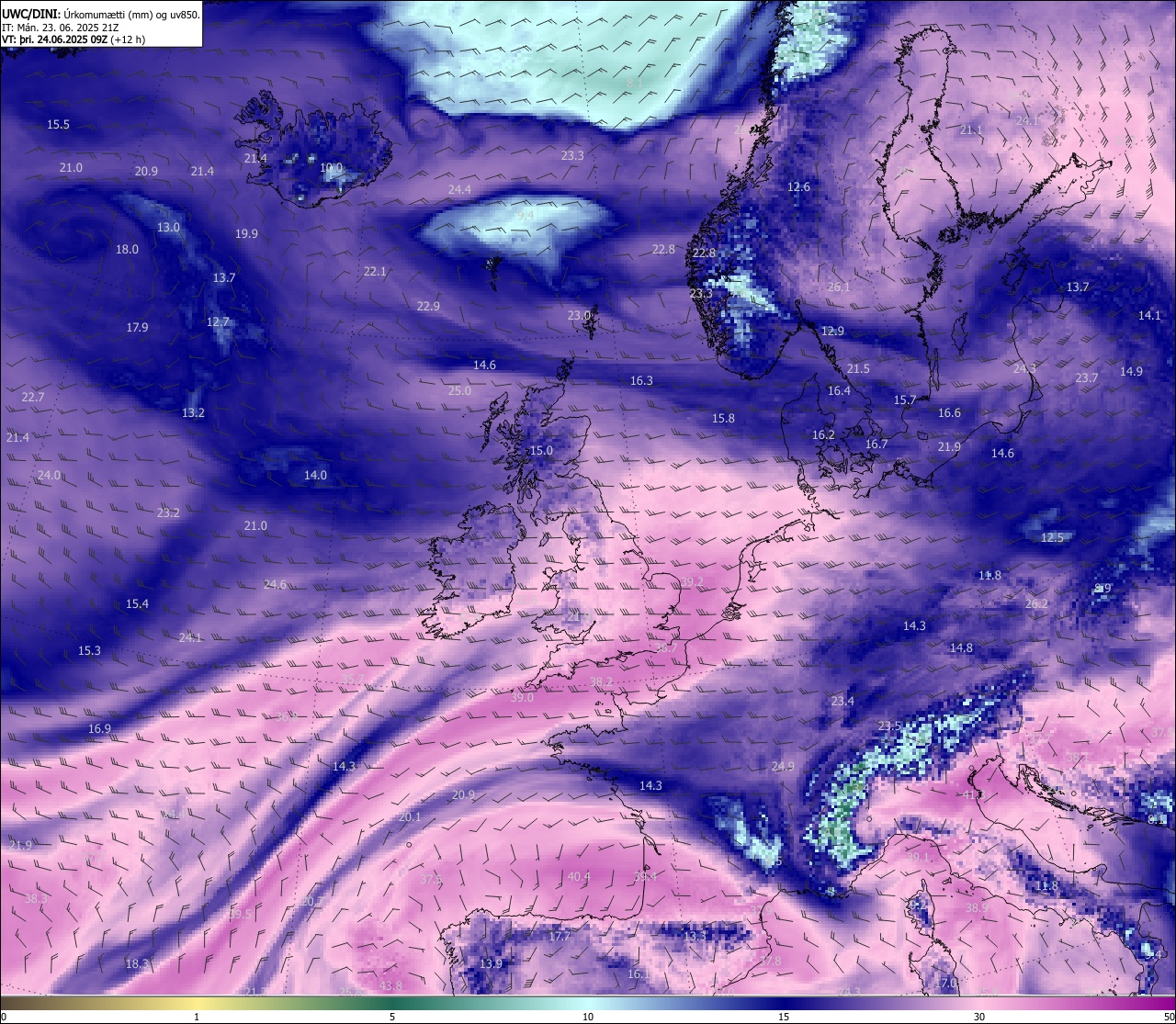Click the "15.0" value over Scotland
The width and height of the screenshot is (1176, 1024).
pyautogui.click(x=541, y=450)
